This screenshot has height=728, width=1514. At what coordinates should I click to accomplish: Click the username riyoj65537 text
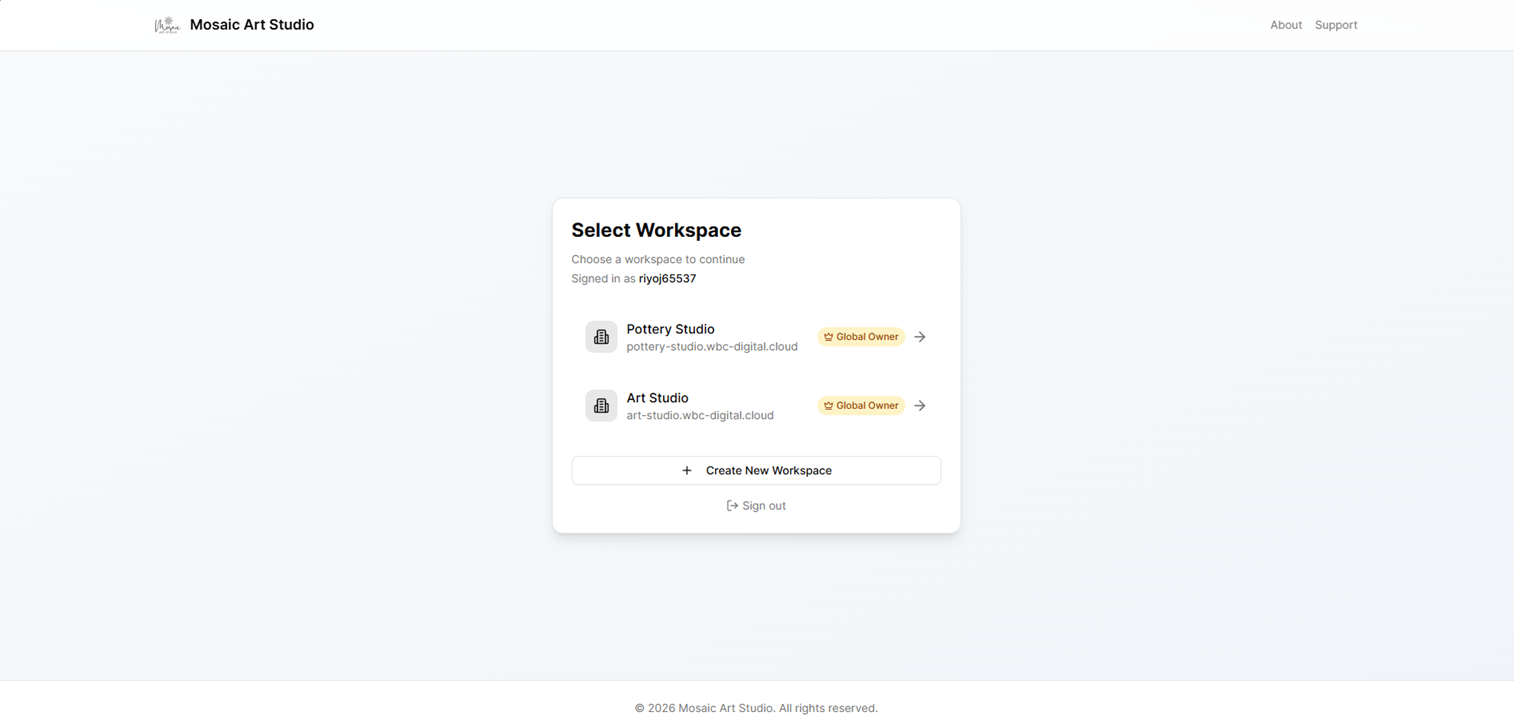point(667,278)
